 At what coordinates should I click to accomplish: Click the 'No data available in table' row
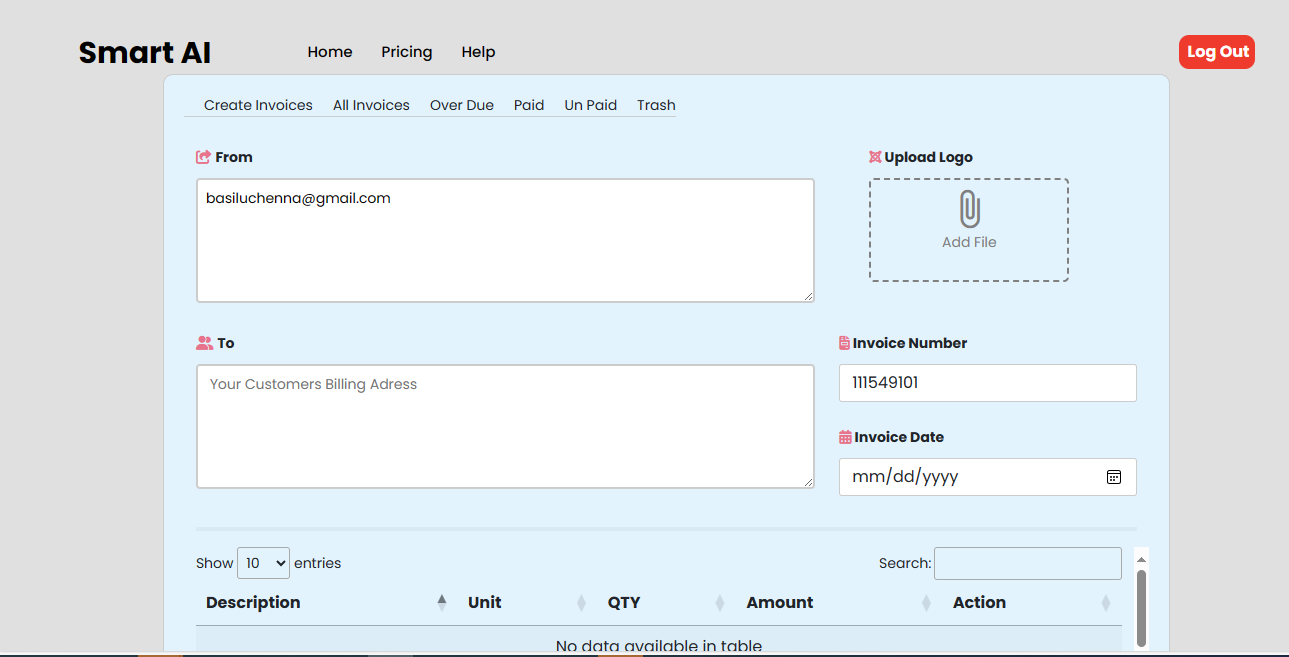tap(659, 642)
